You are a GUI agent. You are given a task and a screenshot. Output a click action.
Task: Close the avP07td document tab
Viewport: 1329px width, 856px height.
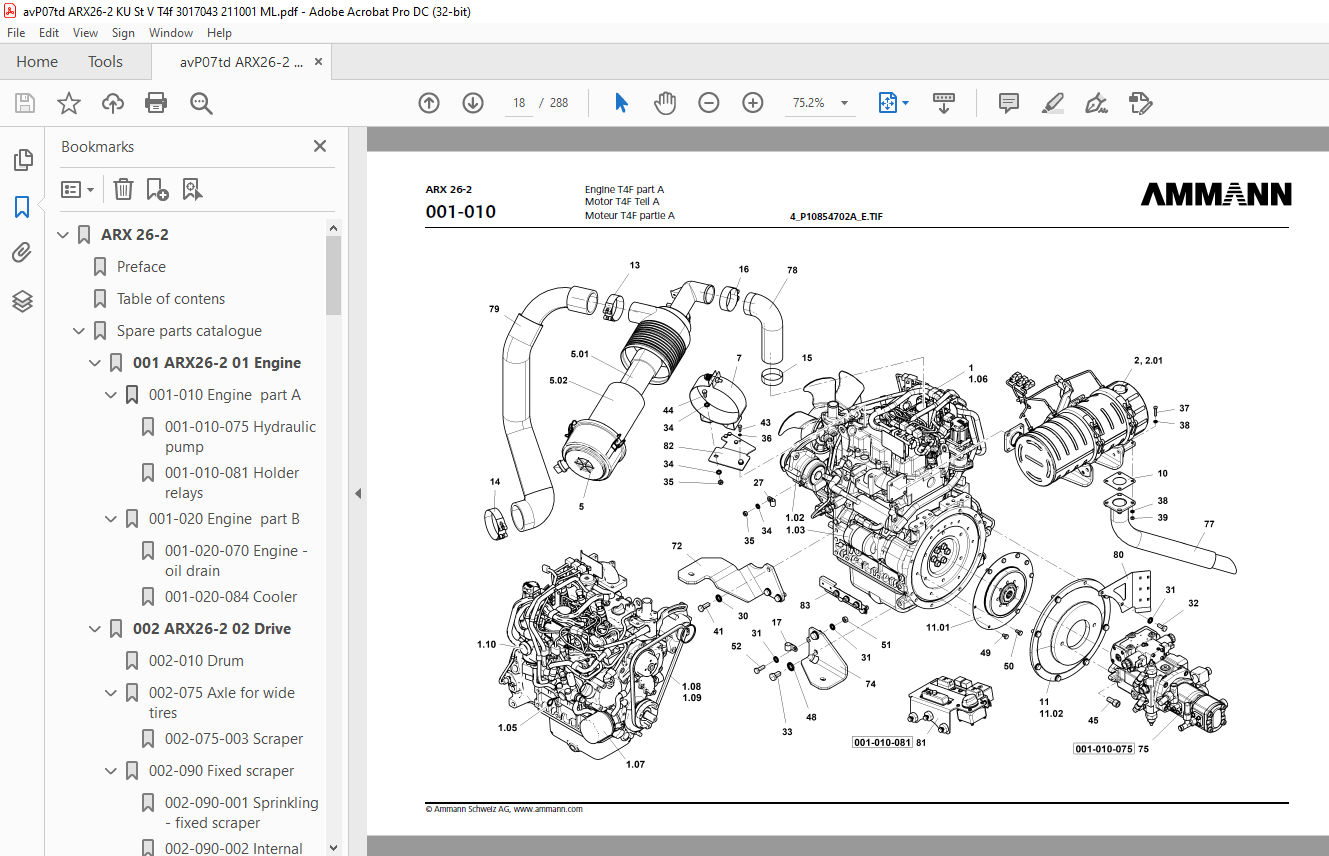(319, 62)
